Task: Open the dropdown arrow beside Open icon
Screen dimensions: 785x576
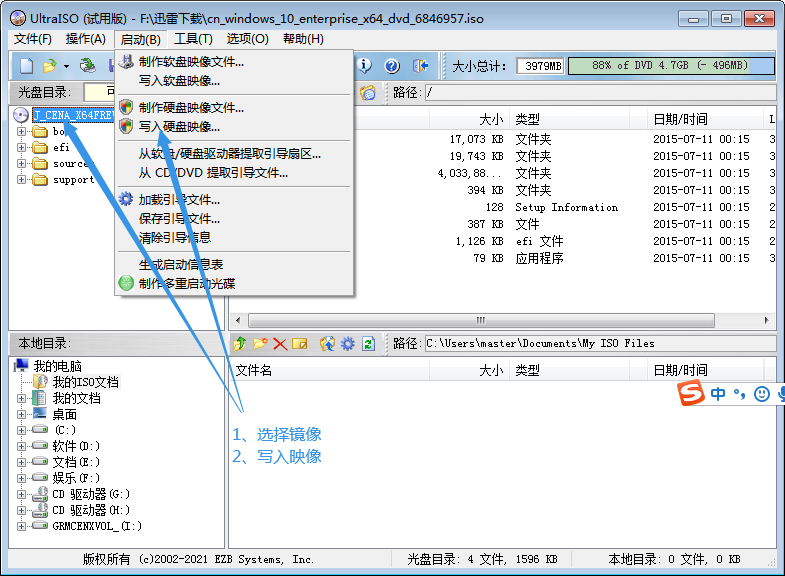Action: tap(66, 66)
